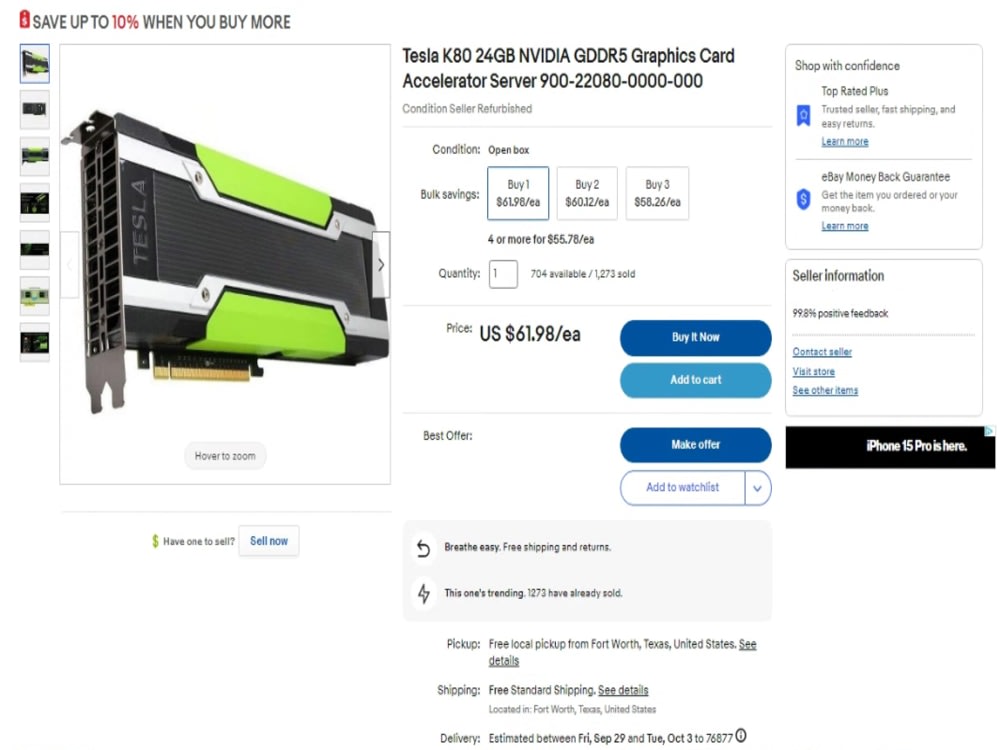Click 'This one's trending' sold text
1000x750 pixels.
(533, 593)
